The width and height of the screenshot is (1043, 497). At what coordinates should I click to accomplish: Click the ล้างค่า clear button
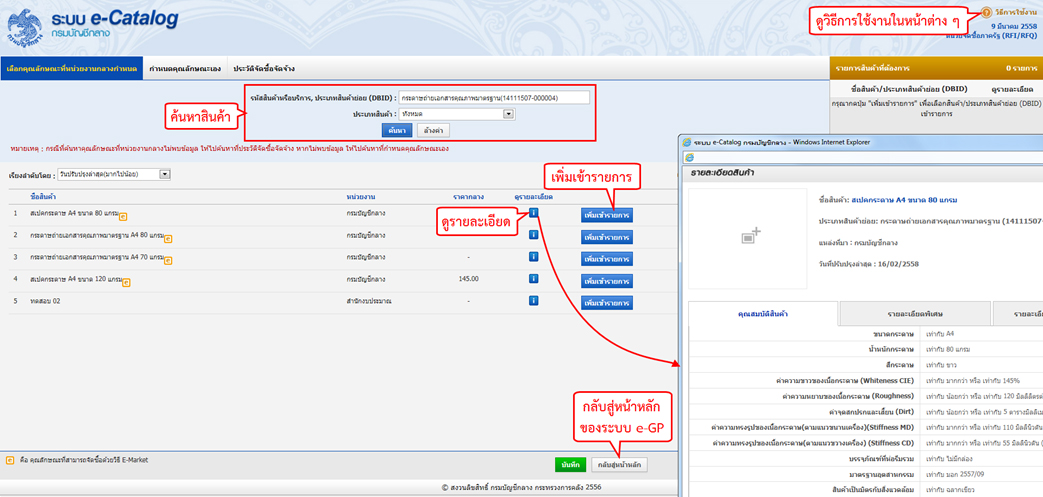pos(433,130)
